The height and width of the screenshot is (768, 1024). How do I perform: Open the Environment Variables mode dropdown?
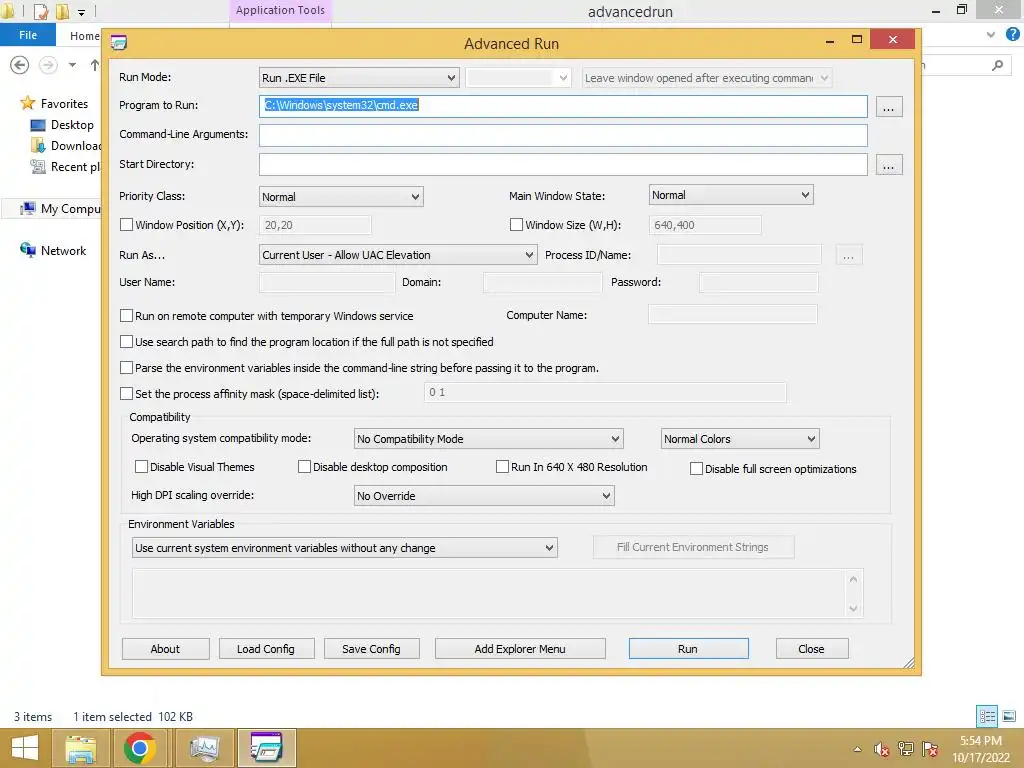(345, 548)
